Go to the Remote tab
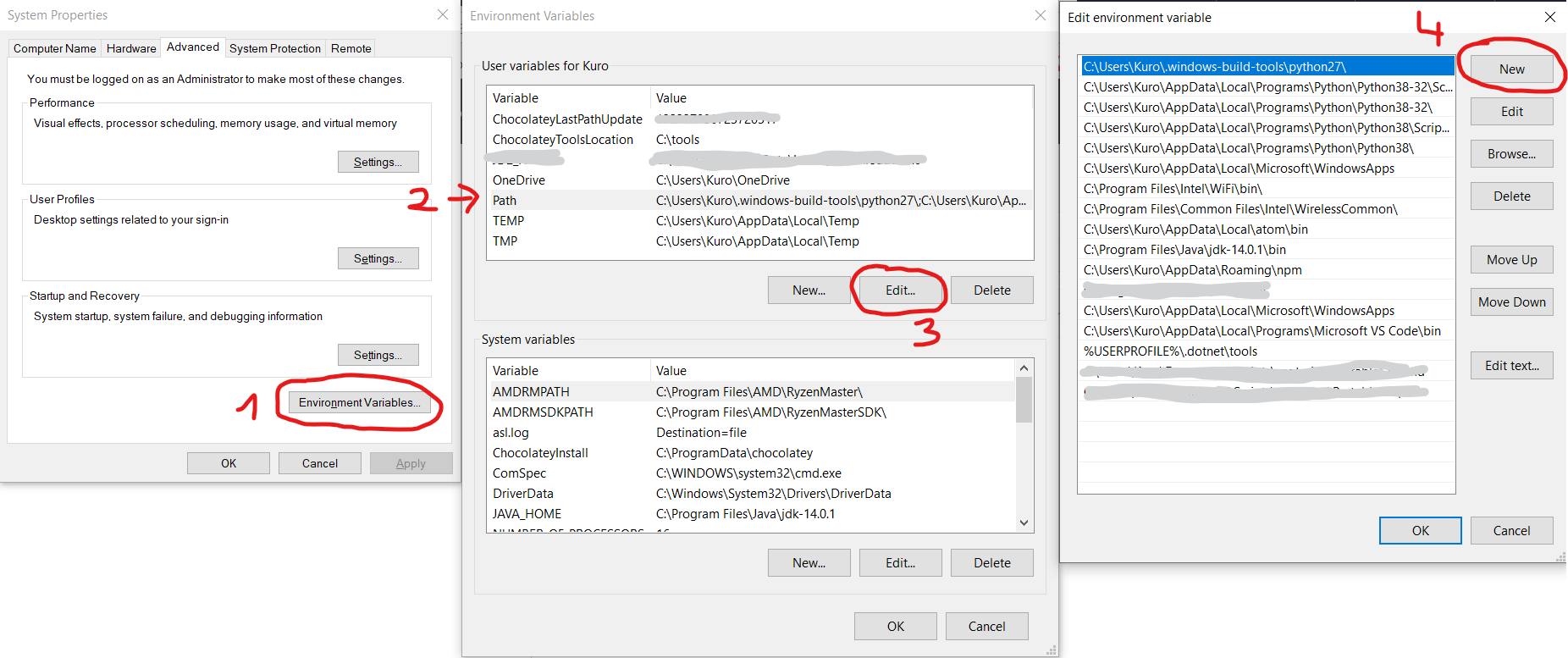1568x658 pixels. click(x=351, y=48)
